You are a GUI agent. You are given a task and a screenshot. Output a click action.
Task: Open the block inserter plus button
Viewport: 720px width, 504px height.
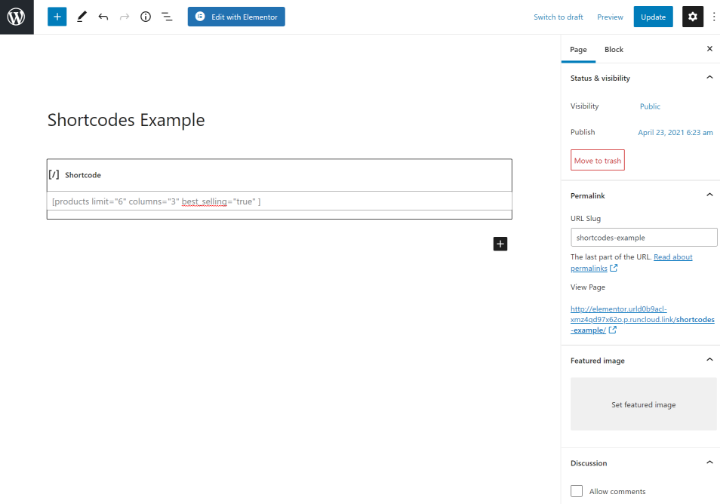[x=57, y=17]
